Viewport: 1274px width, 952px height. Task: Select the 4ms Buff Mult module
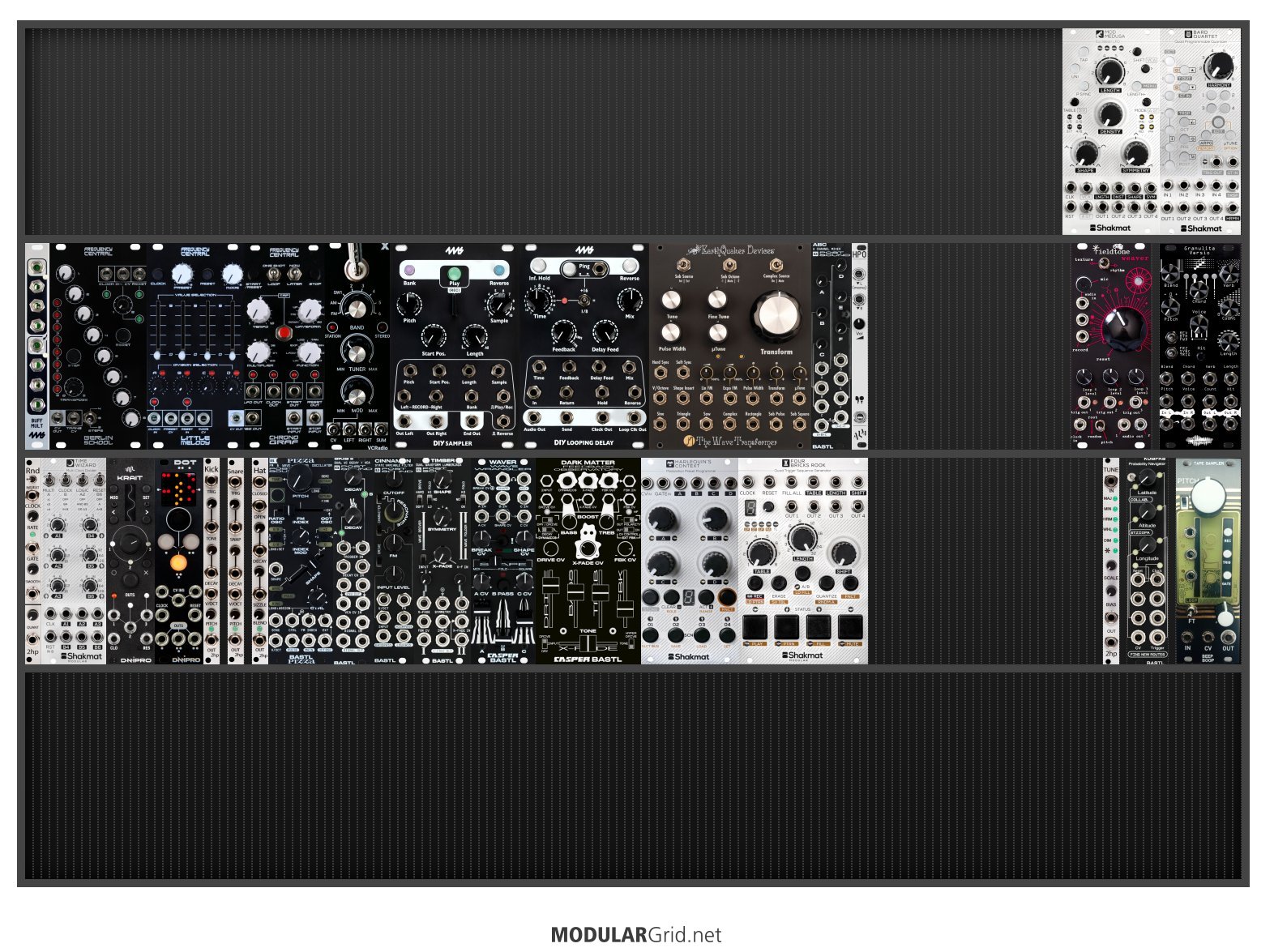click(x=36, y=346)
